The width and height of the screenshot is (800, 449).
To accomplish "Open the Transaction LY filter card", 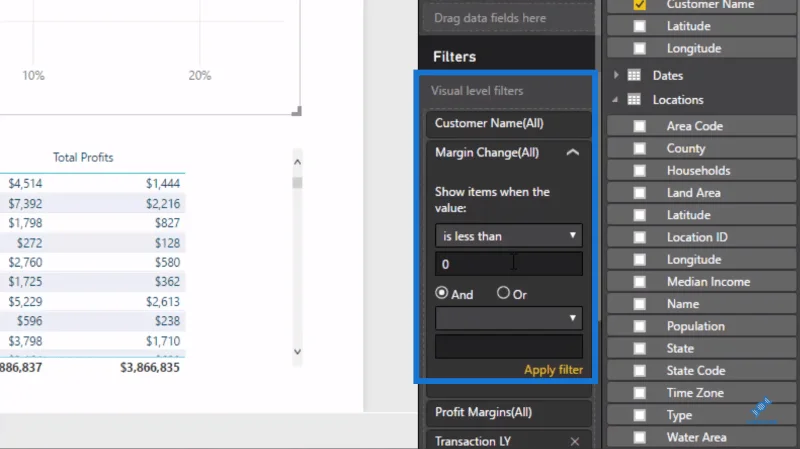I will [x=509, y=440].
